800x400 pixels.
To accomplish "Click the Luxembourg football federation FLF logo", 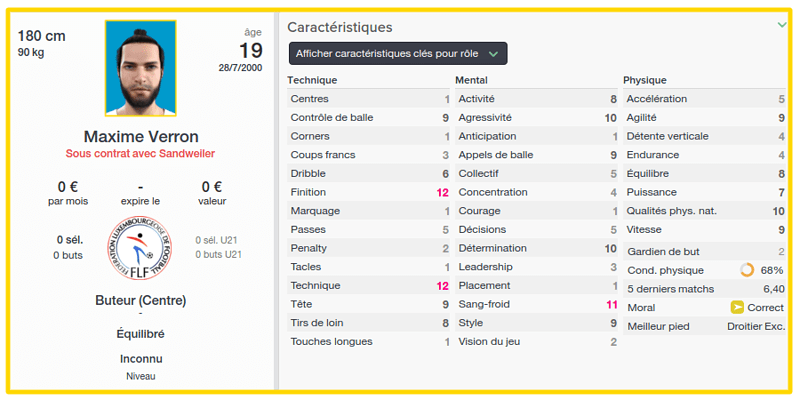I will 140,247.
